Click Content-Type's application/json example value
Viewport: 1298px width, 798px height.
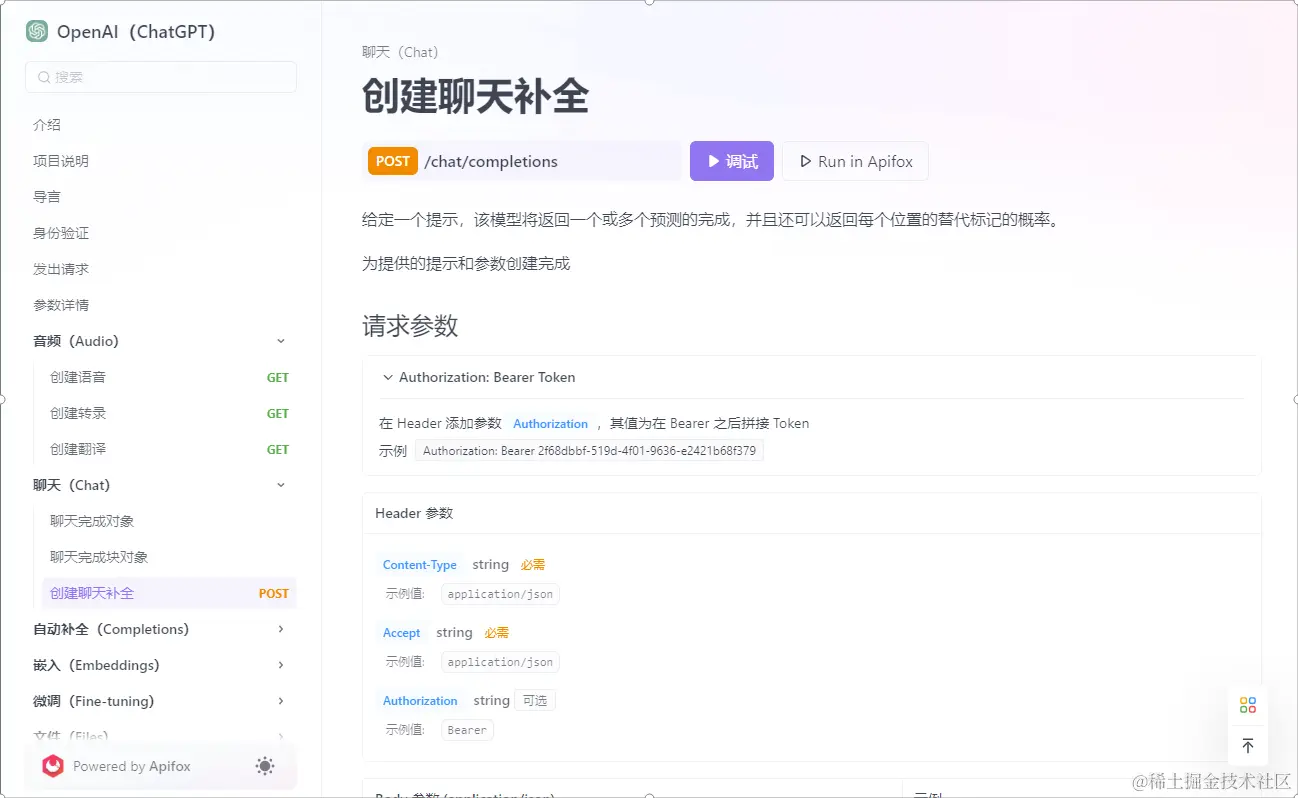(500, 594)
